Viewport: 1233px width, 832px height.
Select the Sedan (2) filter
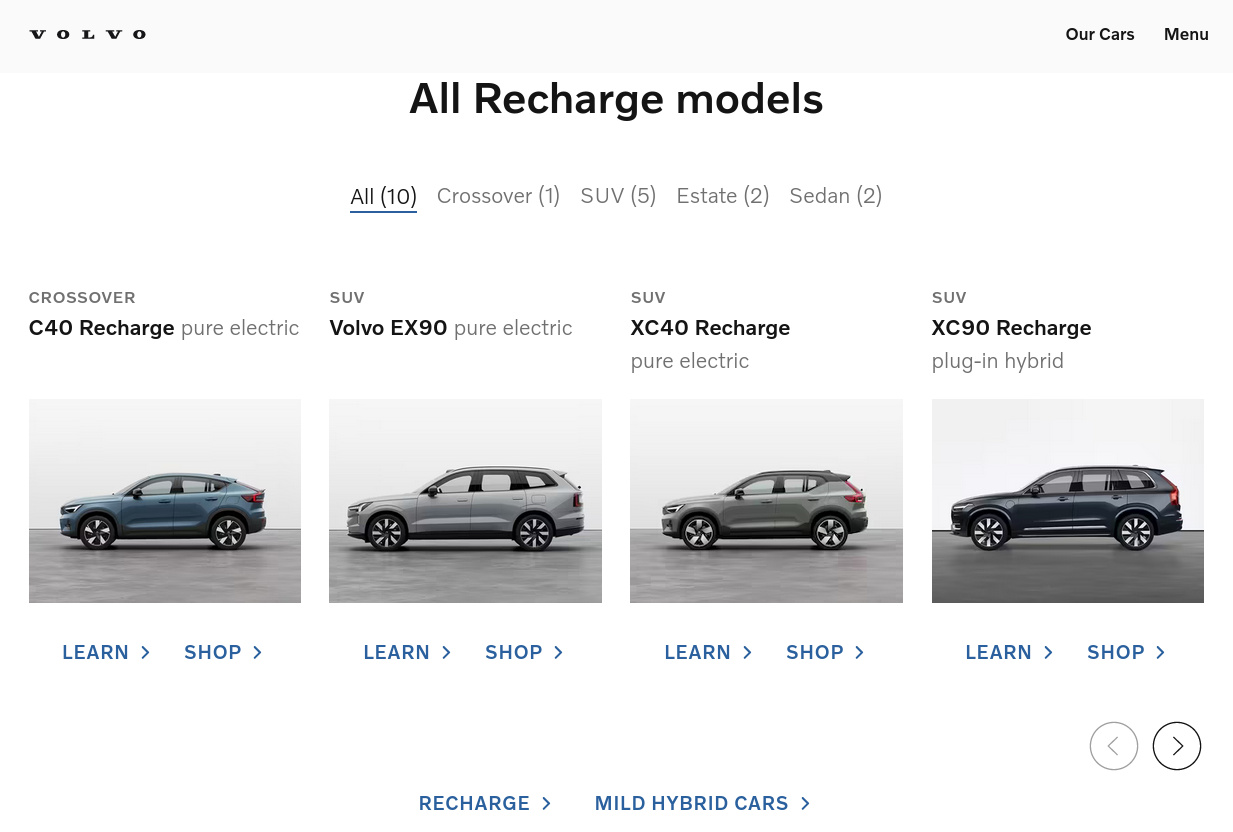coord(835,196)
